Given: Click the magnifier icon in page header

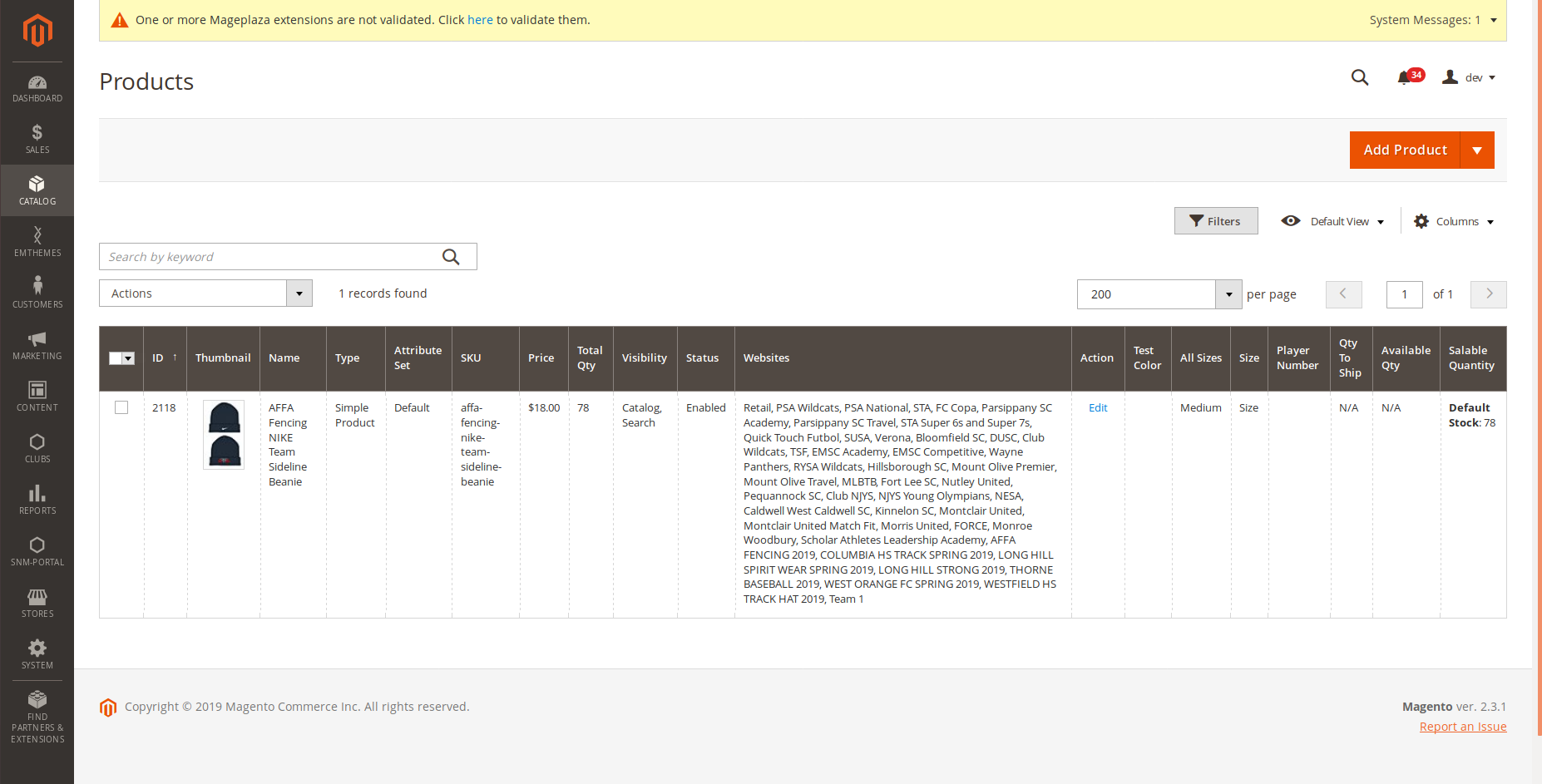Looking at the screenshot, I should click(x=1360, y=77).
